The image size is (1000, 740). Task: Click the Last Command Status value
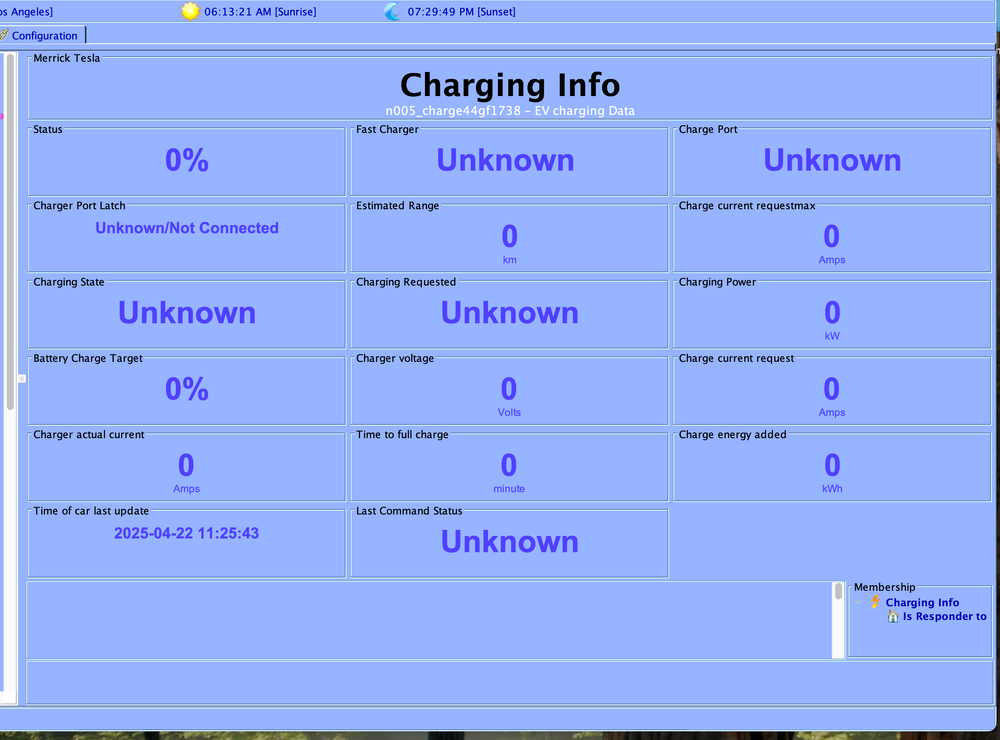pos(509,542)
